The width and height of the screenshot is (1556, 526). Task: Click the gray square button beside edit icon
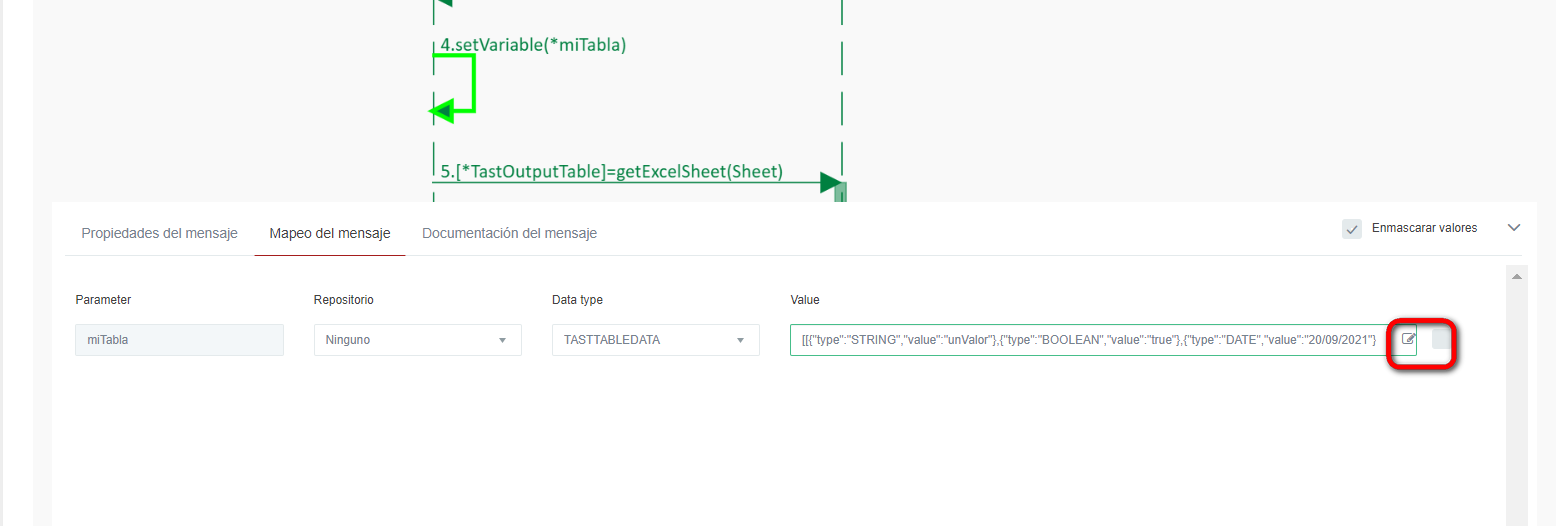point(1441,339)
